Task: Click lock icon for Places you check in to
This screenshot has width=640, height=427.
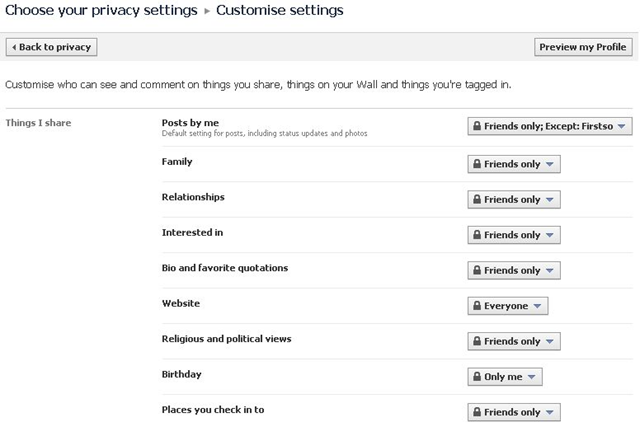Action: coord(477,412)
